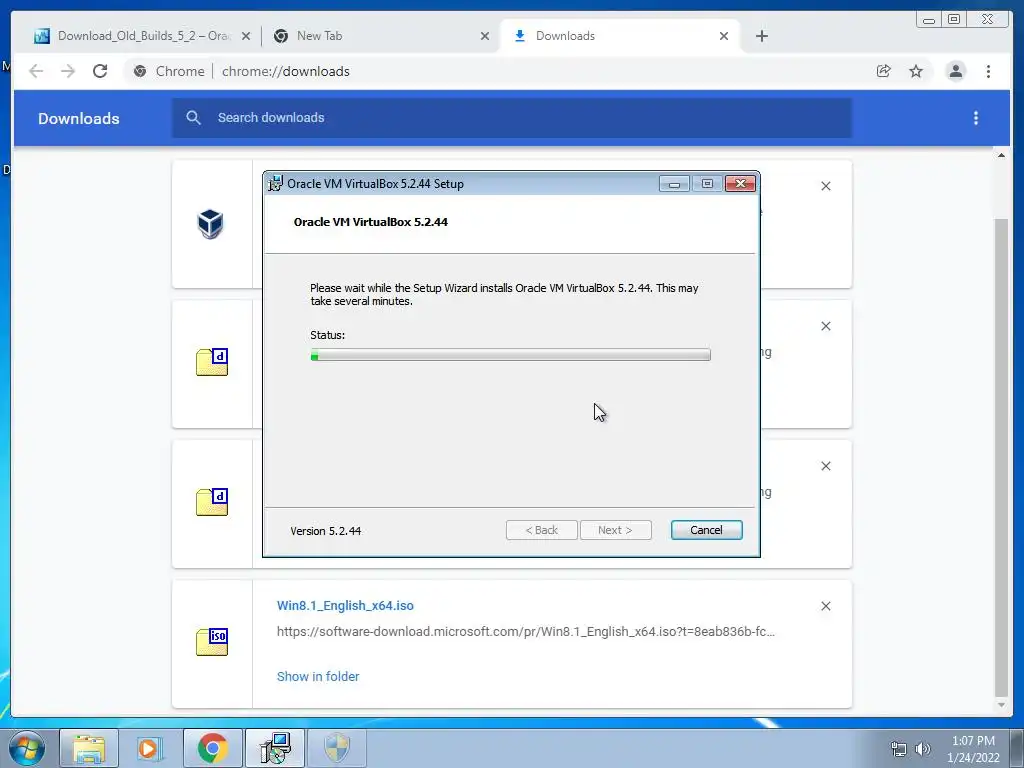Click the search downloads field
Image resolution: width=1024 pixels, height=768 pixels.
(x=511, y=118)
